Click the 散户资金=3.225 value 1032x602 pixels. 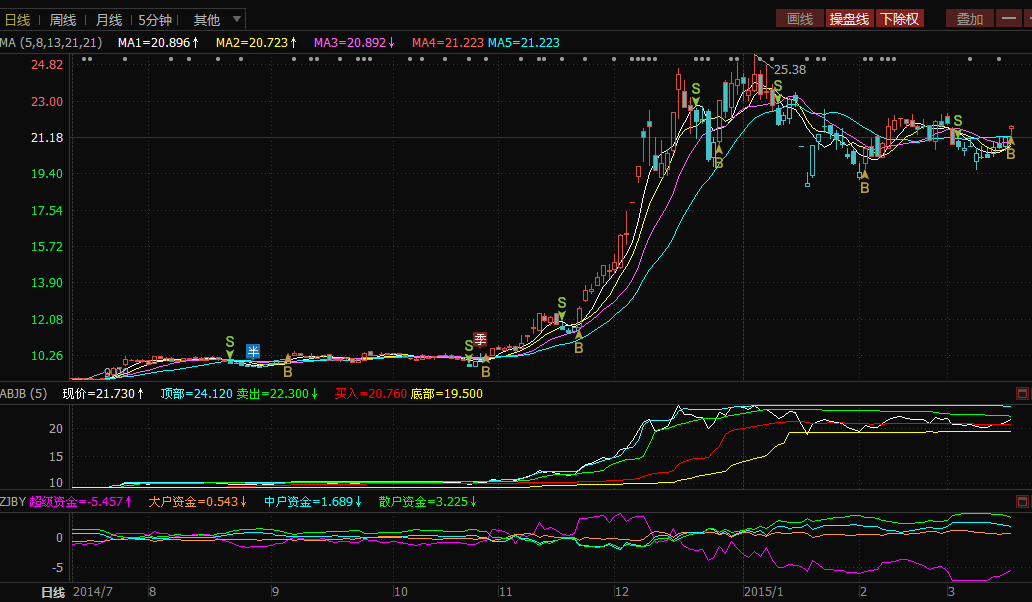(x=428, y=501)
